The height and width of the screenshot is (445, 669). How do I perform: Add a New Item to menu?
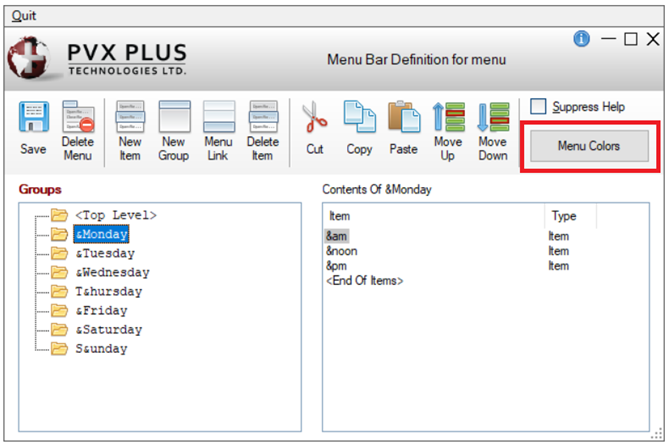[130, 119]
